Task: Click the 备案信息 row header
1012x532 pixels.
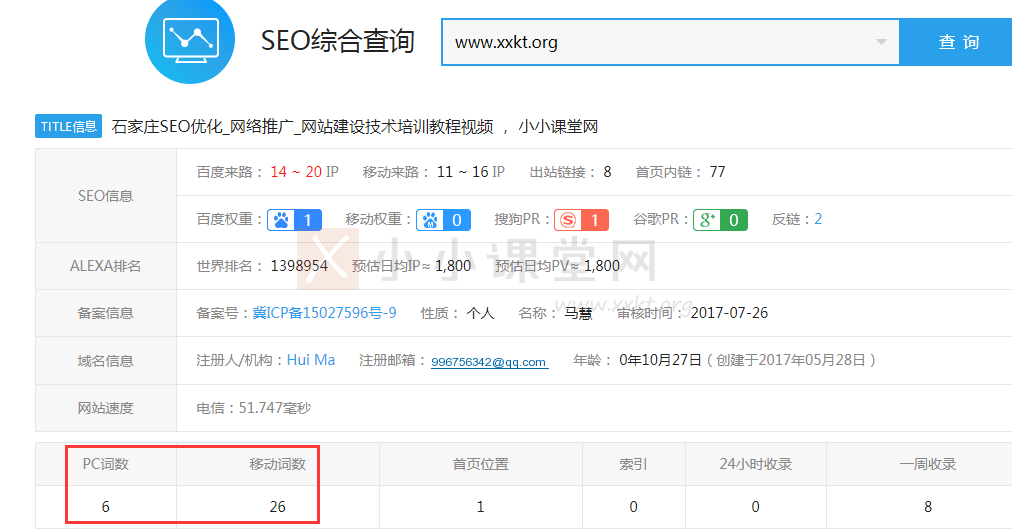Action: pos(105,314)
